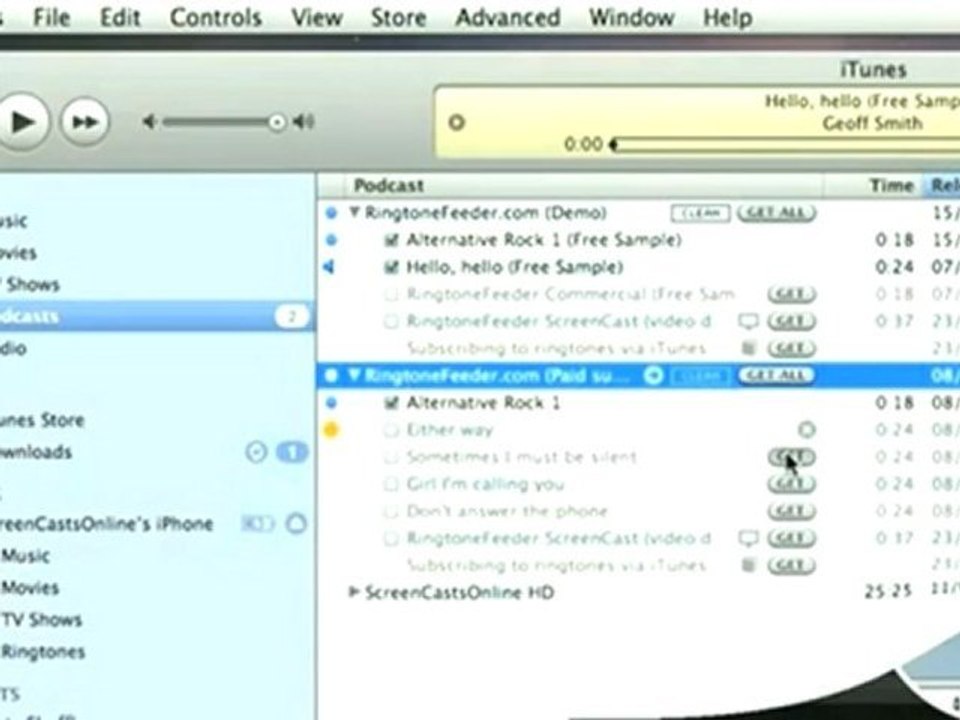Image resolution: width=960 pixels, height=720 pixels.
Task: Click GET for paid RingtoneFeeder ScreenCast
Action: [x=792, y=538]
